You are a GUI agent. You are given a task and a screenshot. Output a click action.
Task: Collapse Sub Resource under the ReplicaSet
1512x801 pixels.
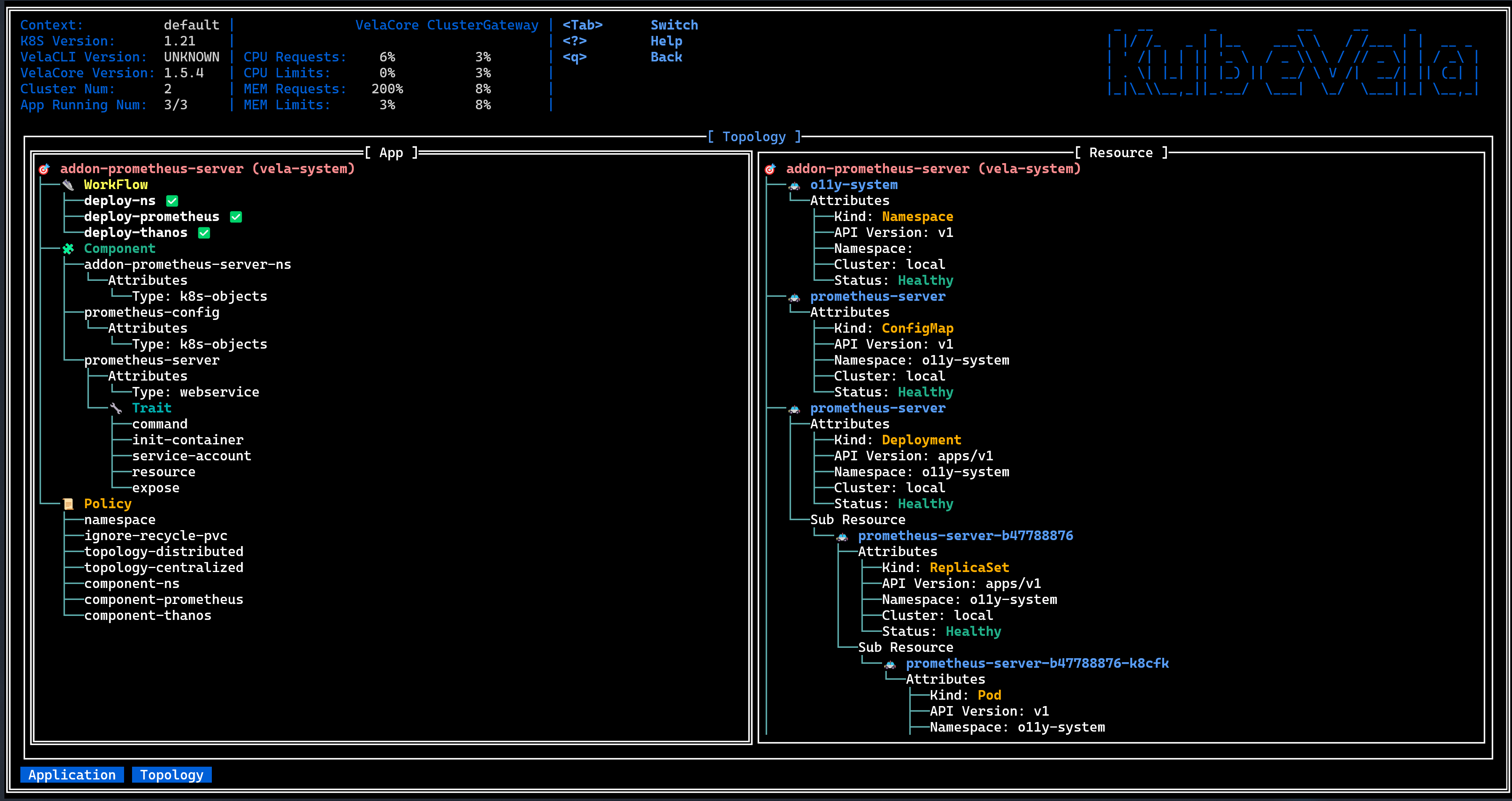(906, 648)
